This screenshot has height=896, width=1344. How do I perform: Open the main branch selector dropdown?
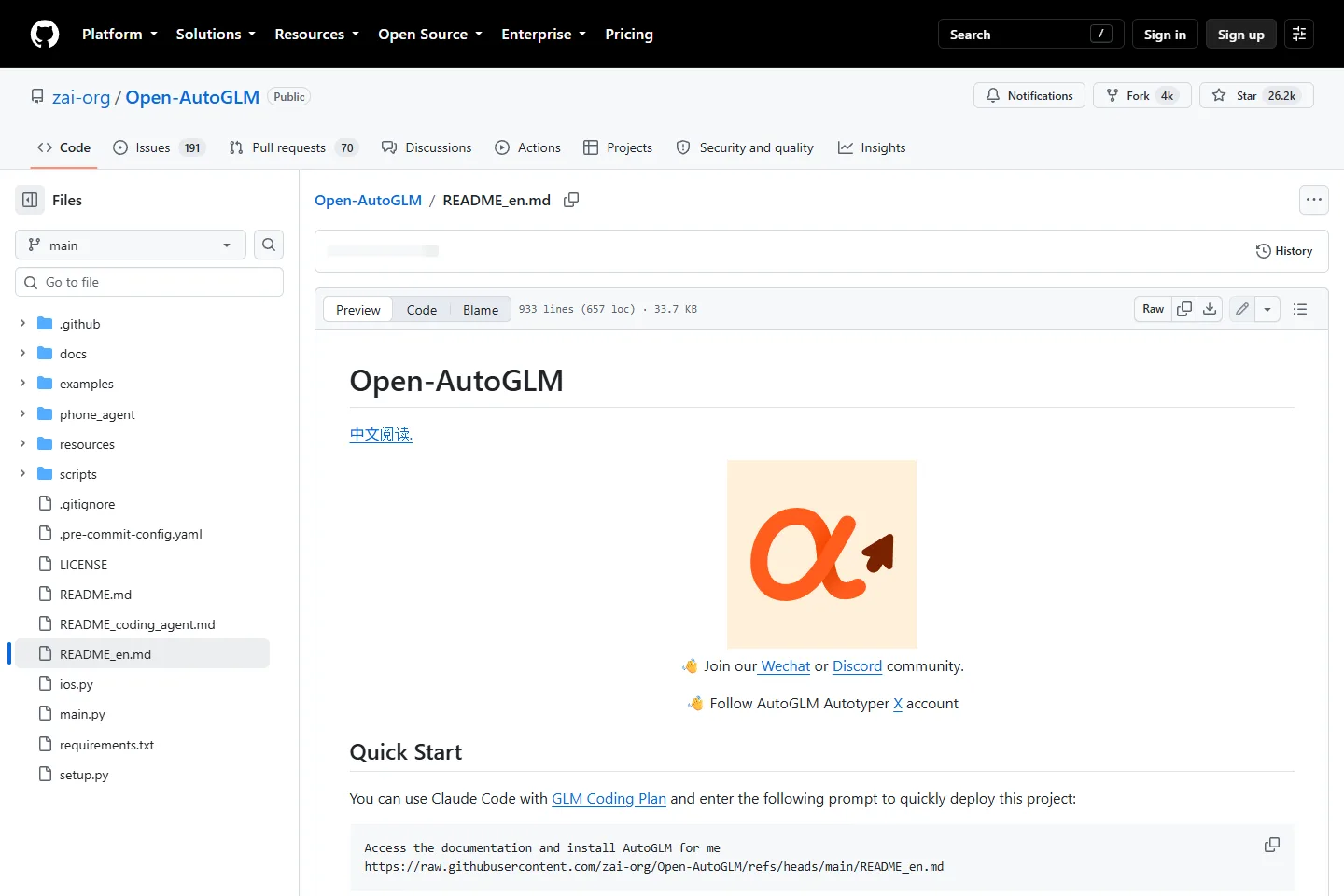click(x=131, y=245)
